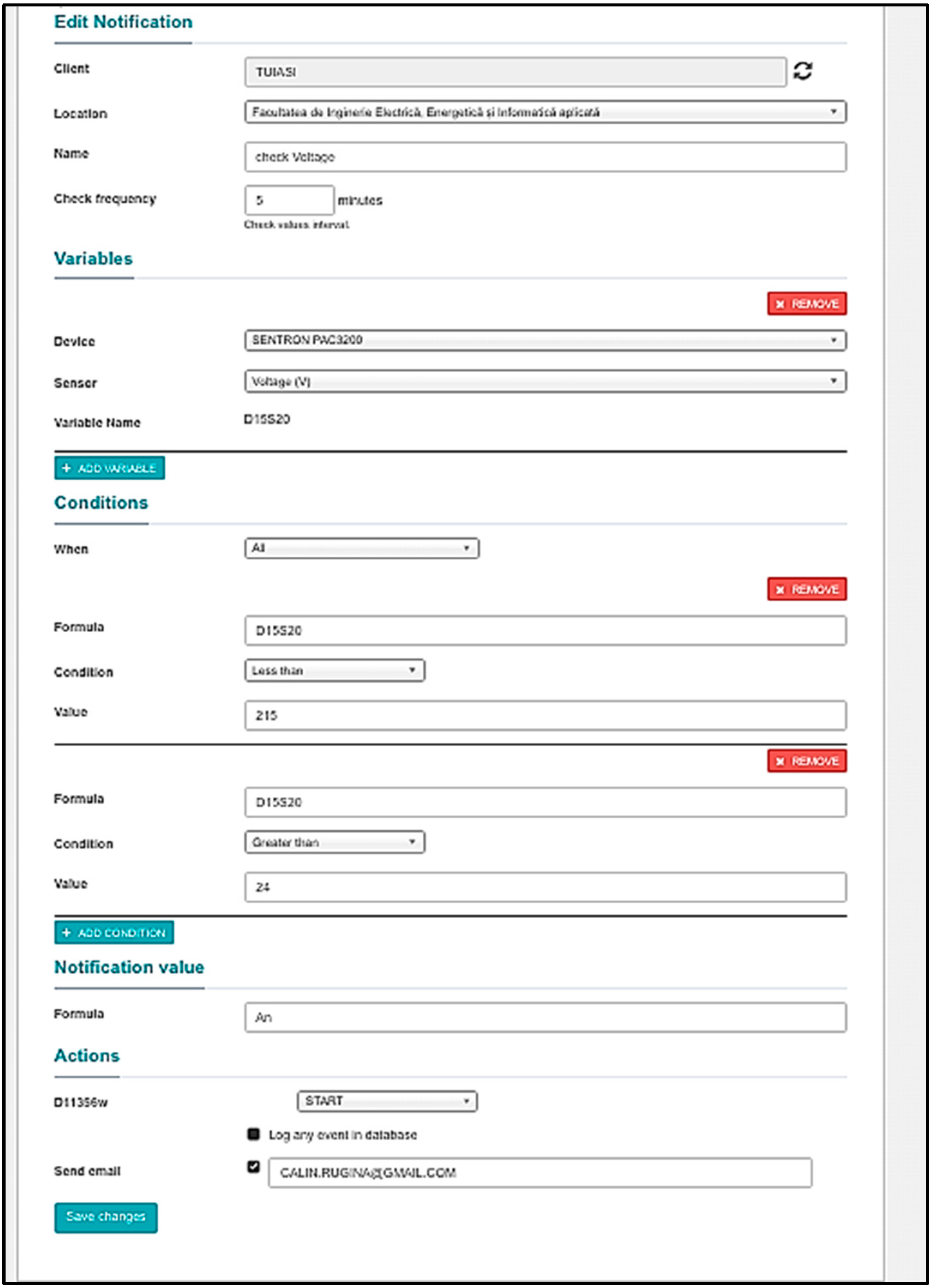
Task: Remove the Less than condition block
Action: pos(807,589)
